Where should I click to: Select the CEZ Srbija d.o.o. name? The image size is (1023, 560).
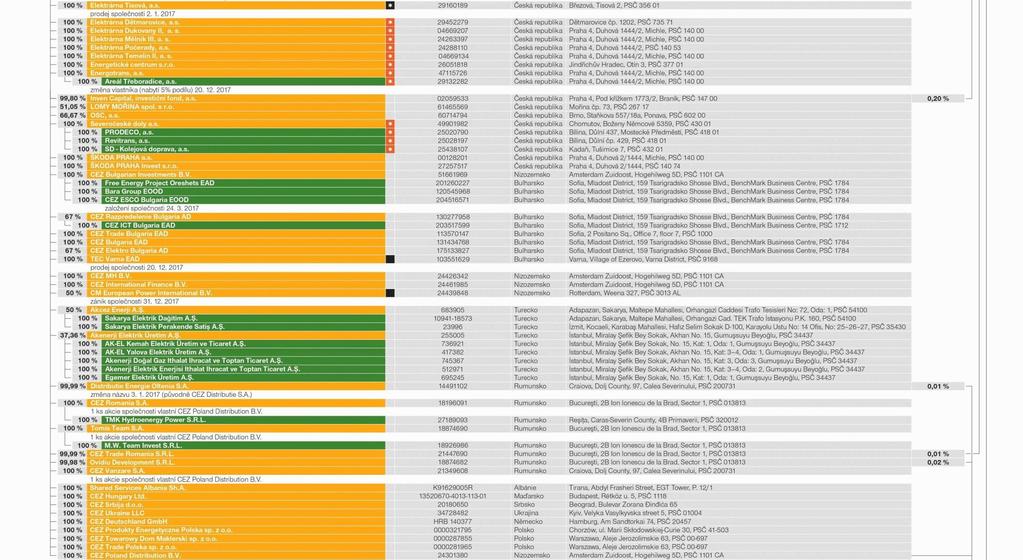pos(115,505)
